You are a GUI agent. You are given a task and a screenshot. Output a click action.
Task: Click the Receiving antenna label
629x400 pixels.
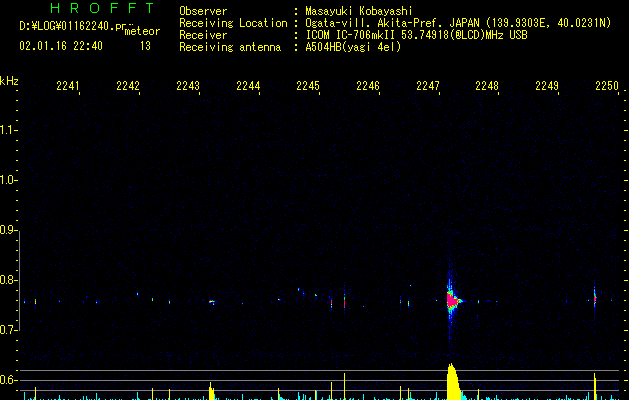[x=230, y=47]
